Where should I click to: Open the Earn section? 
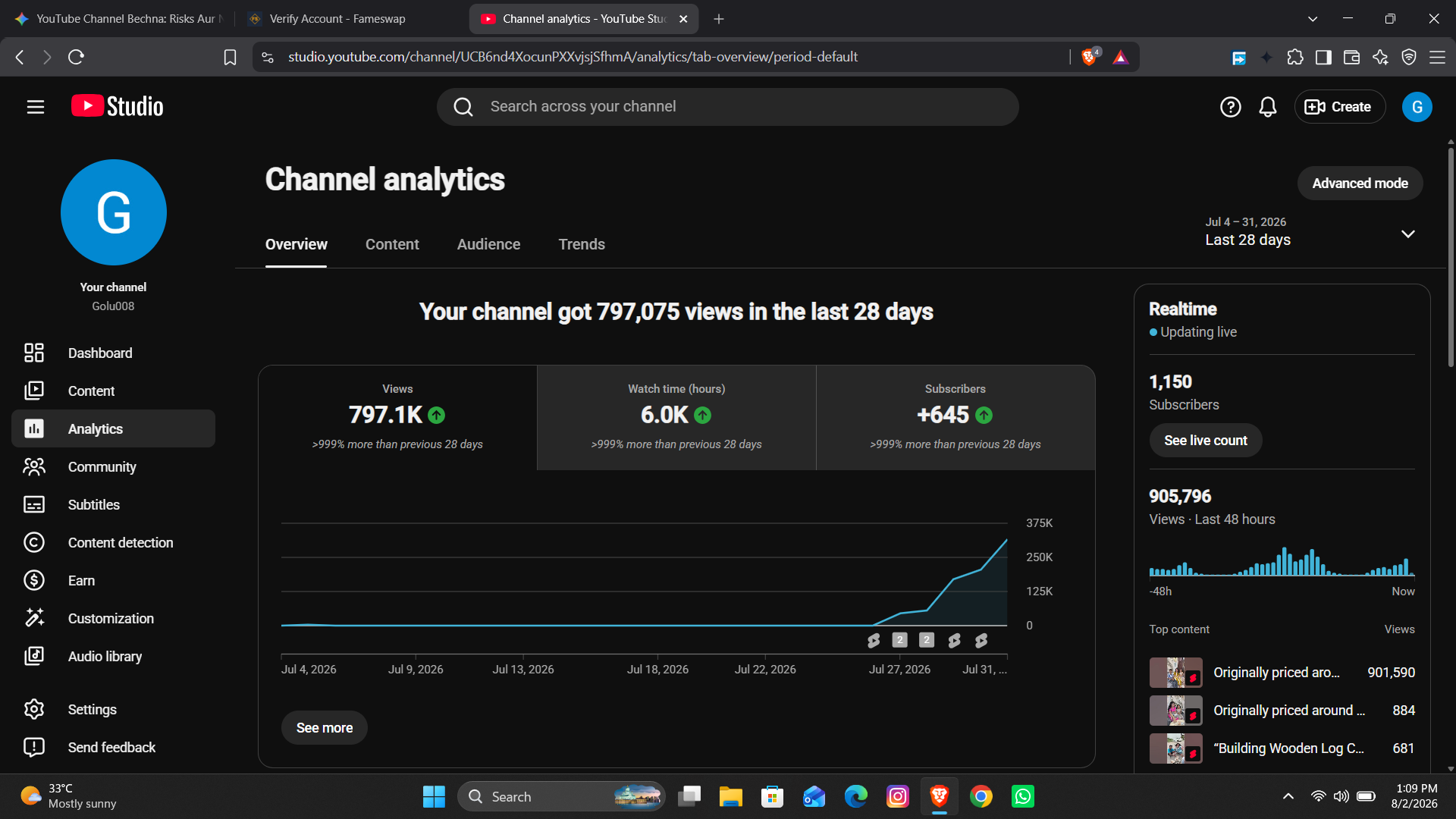point(114,580)
